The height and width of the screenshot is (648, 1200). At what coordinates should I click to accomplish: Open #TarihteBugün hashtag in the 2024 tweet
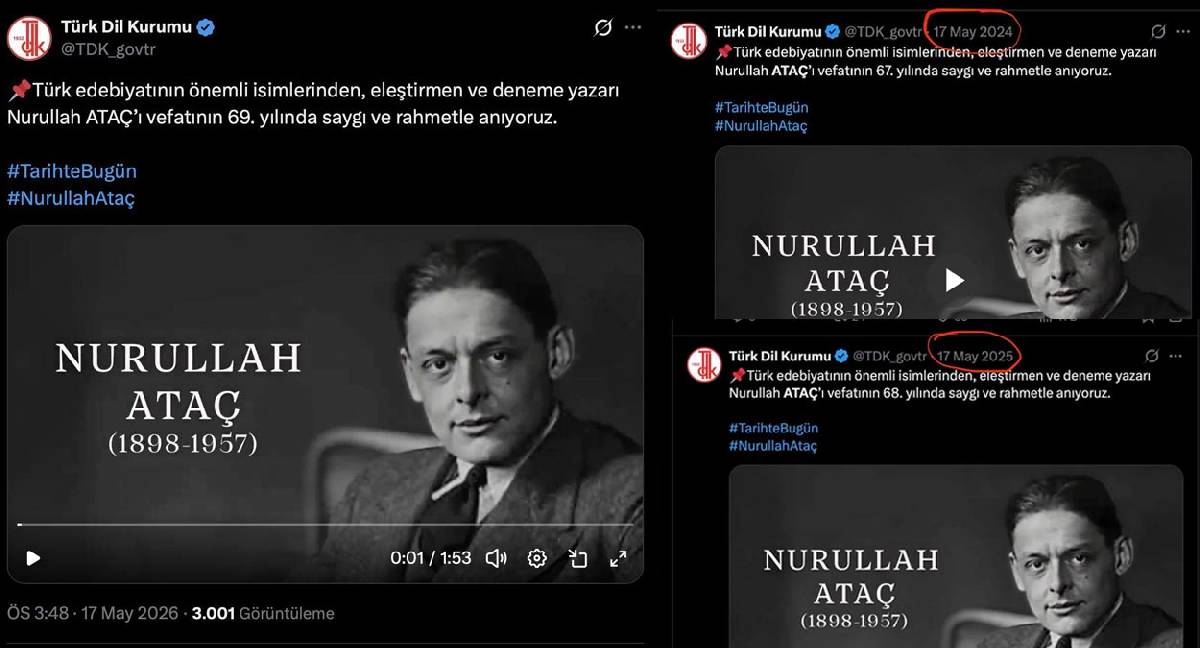762,107
